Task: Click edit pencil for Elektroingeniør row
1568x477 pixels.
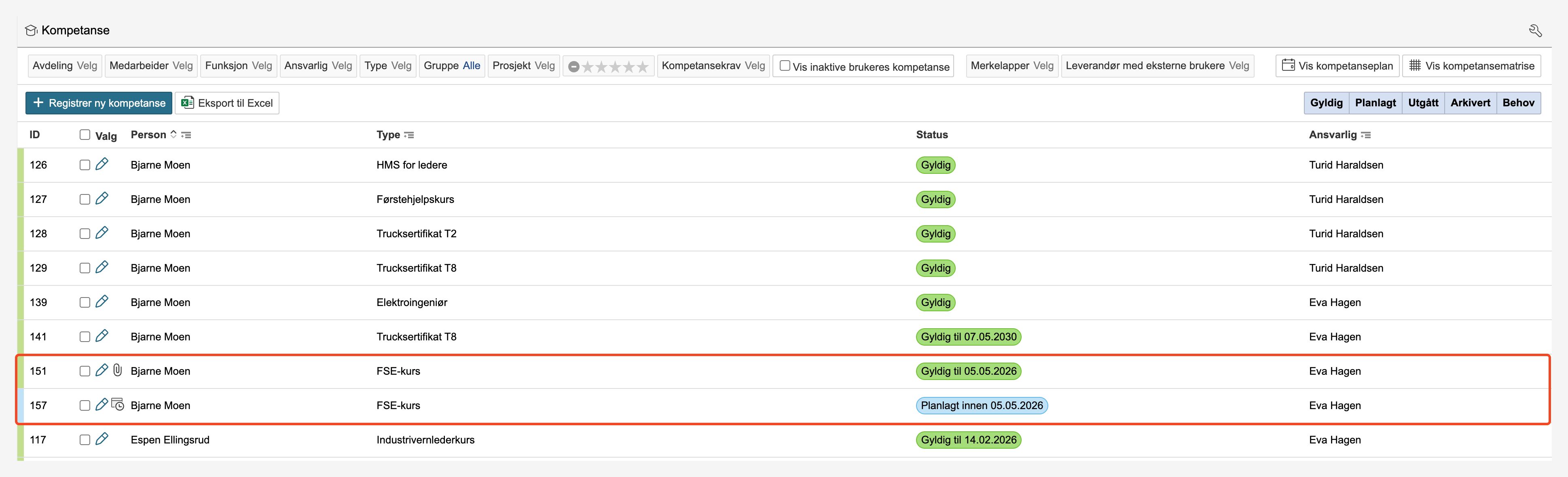Action: click(x=102, y=302)
